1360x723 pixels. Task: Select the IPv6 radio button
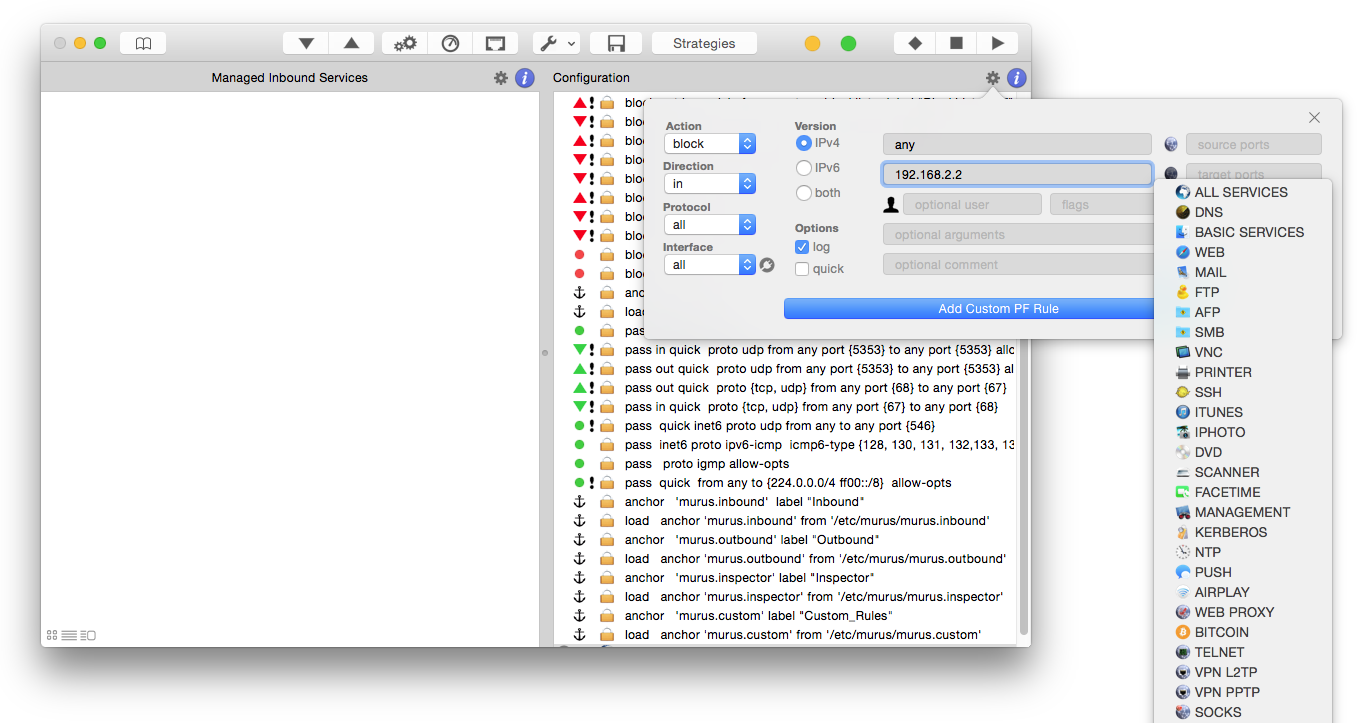click(x=803, y=168)
